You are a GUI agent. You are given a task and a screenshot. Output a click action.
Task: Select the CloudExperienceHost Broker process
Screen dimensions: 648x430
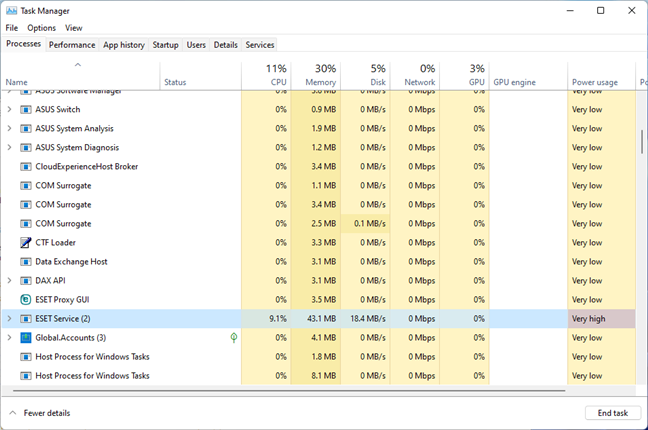pos(319,167)
